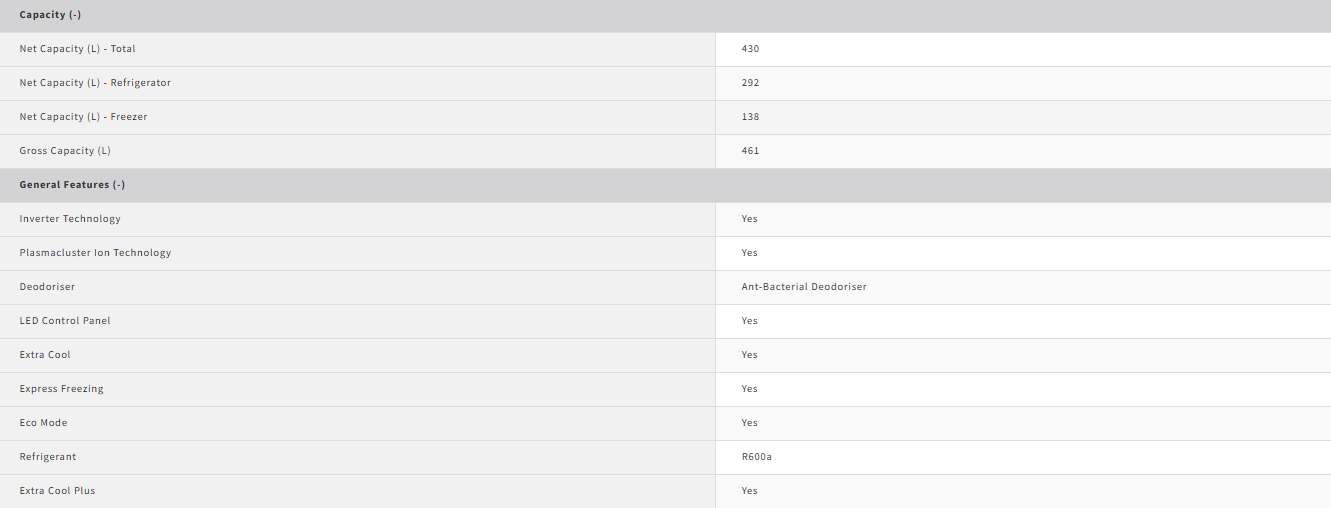
Task: Click the 430 total capacity value
Action: click(750, 49)
